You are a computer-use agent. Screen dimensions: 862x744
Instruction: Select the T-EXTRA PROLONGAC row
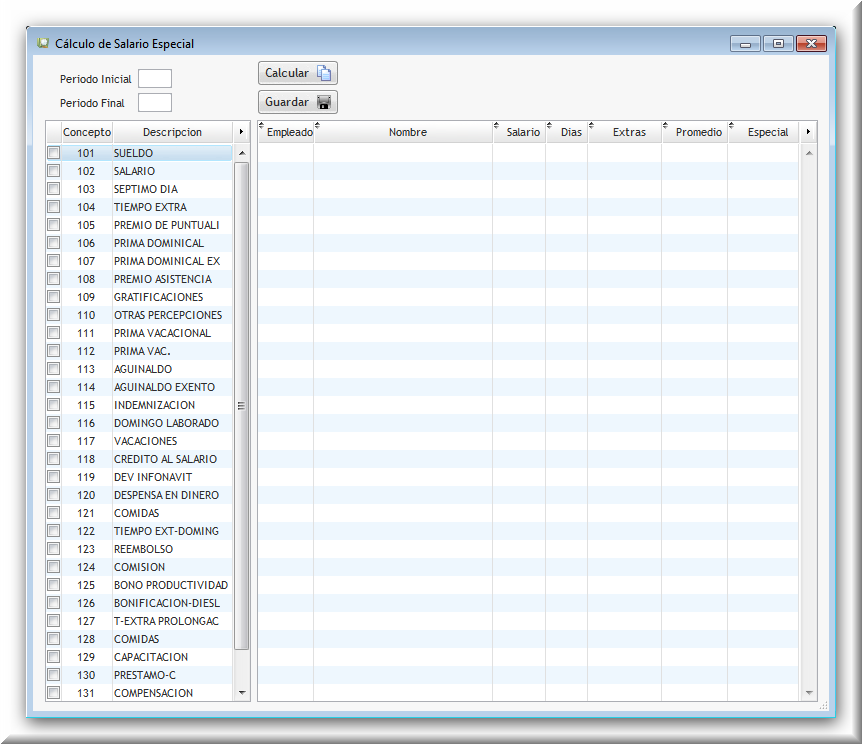pyautogui.click(x=140, y=621)
